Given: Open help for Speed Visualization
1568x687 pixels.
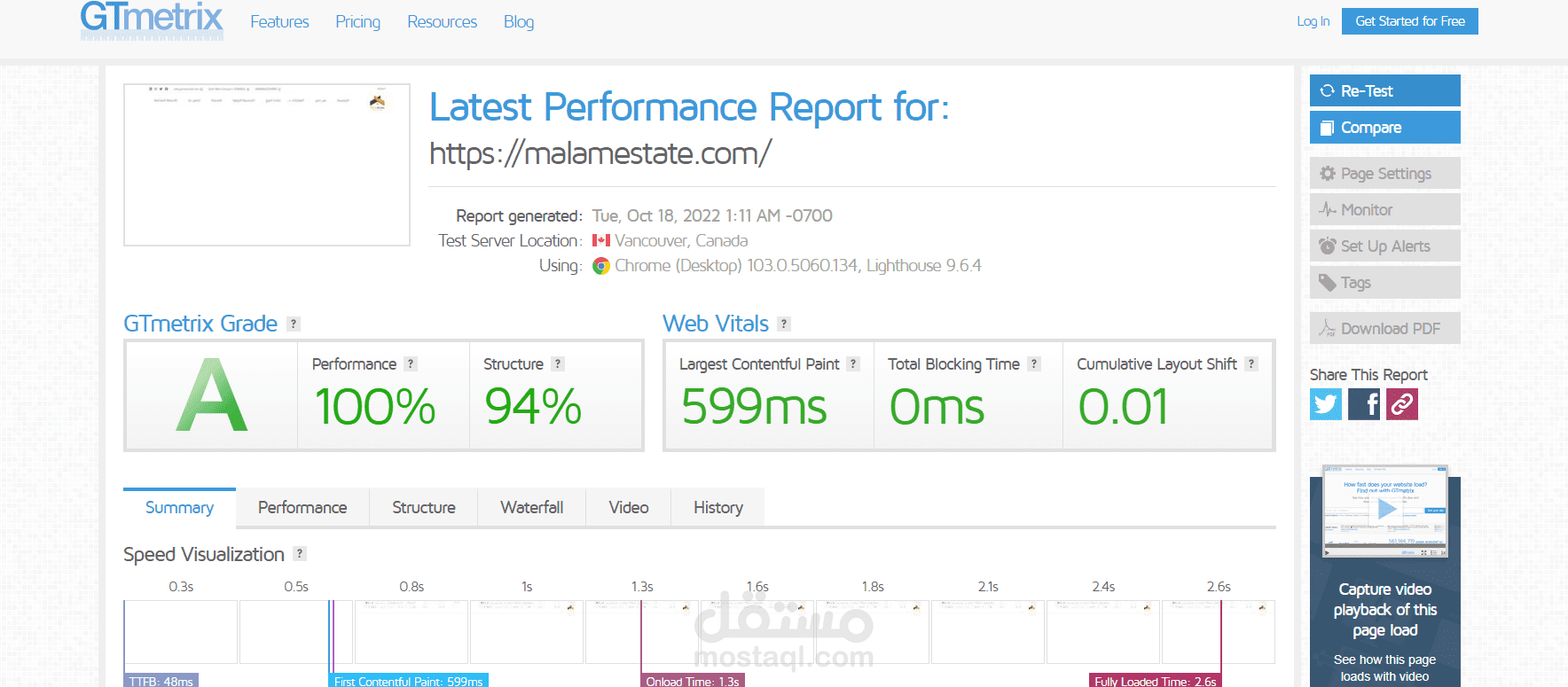Looking at the screenshot, I should pyautogui.click(x=300, y=554).
